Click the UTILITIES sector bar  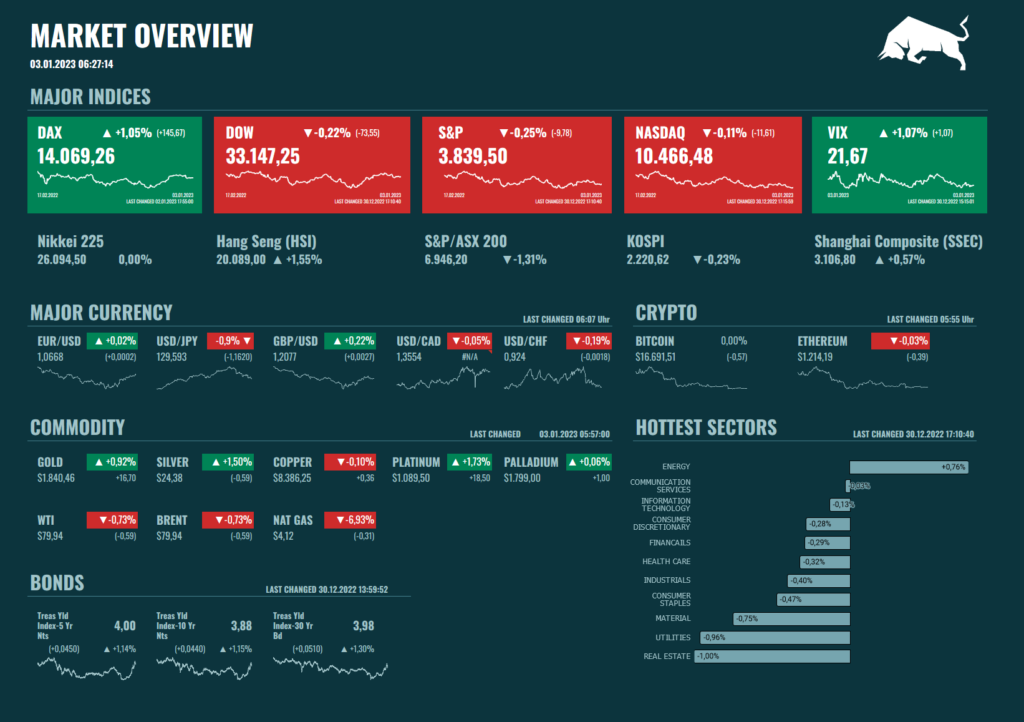tap(775, 637)
